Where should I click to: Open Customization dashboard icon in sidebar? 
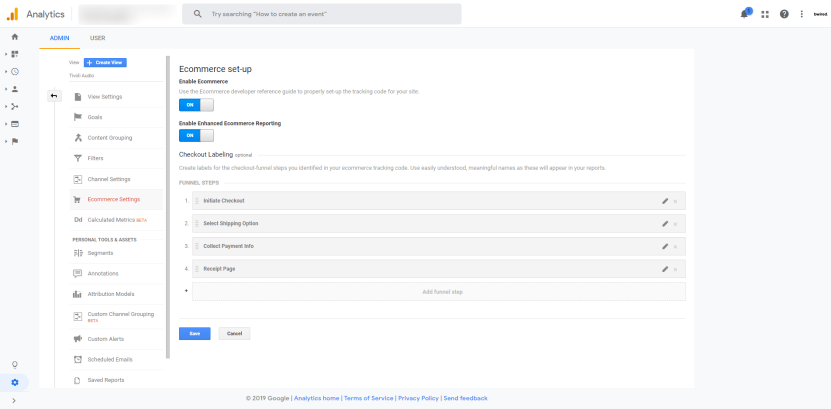click(15, 54)
